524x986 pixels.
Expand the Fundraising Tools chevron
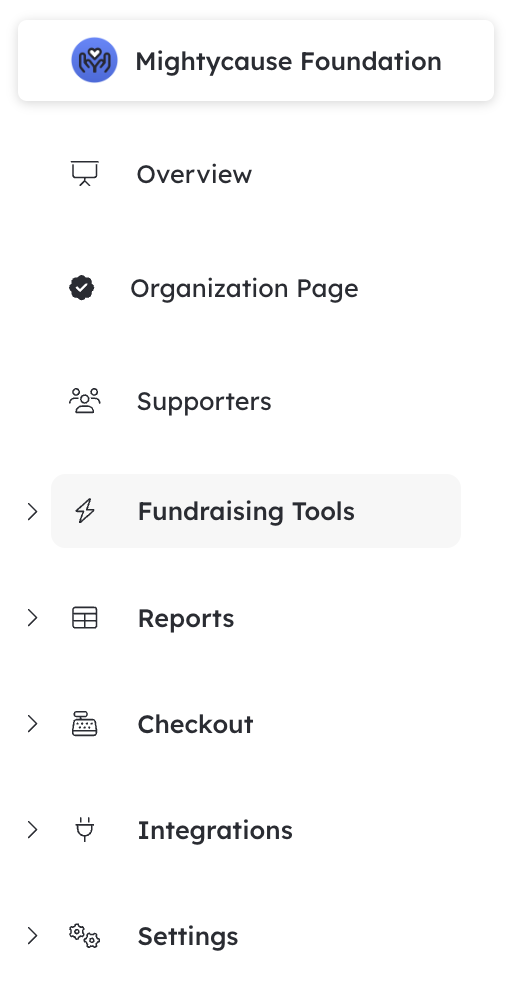coord(33,511)
